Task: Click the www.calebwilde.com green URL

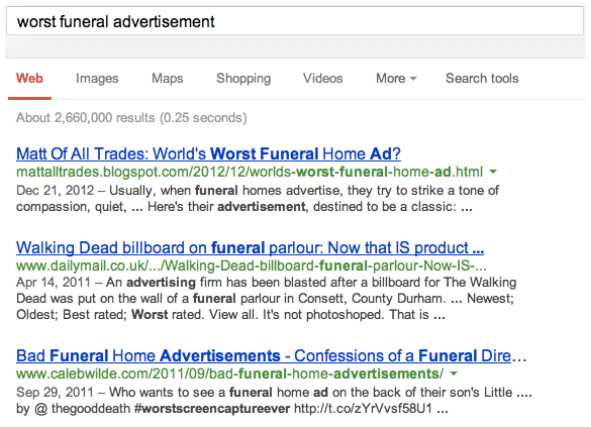Action: pos(230,374)
